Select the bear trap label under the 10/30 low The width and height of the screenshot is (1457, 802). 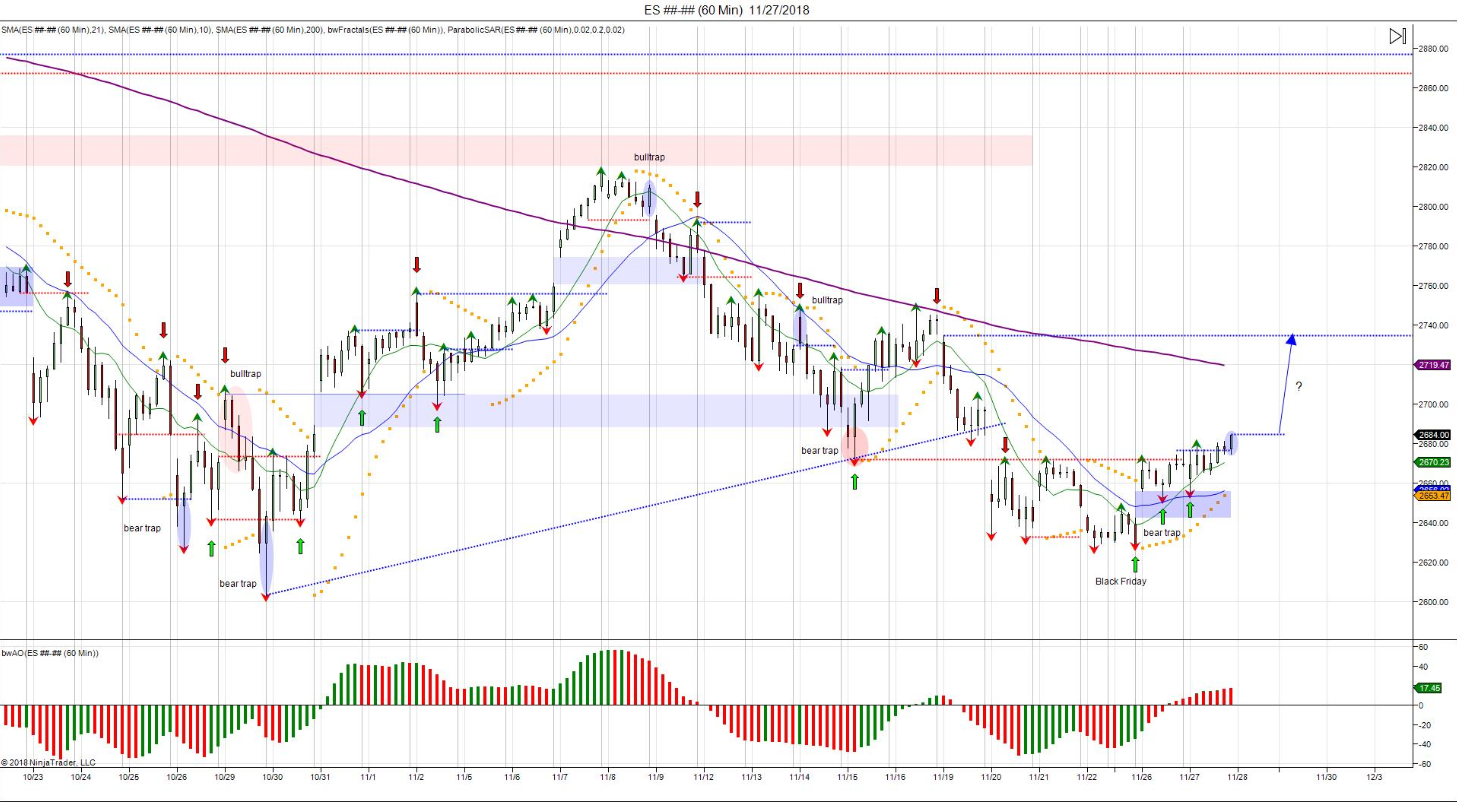[x=238, y=583]
